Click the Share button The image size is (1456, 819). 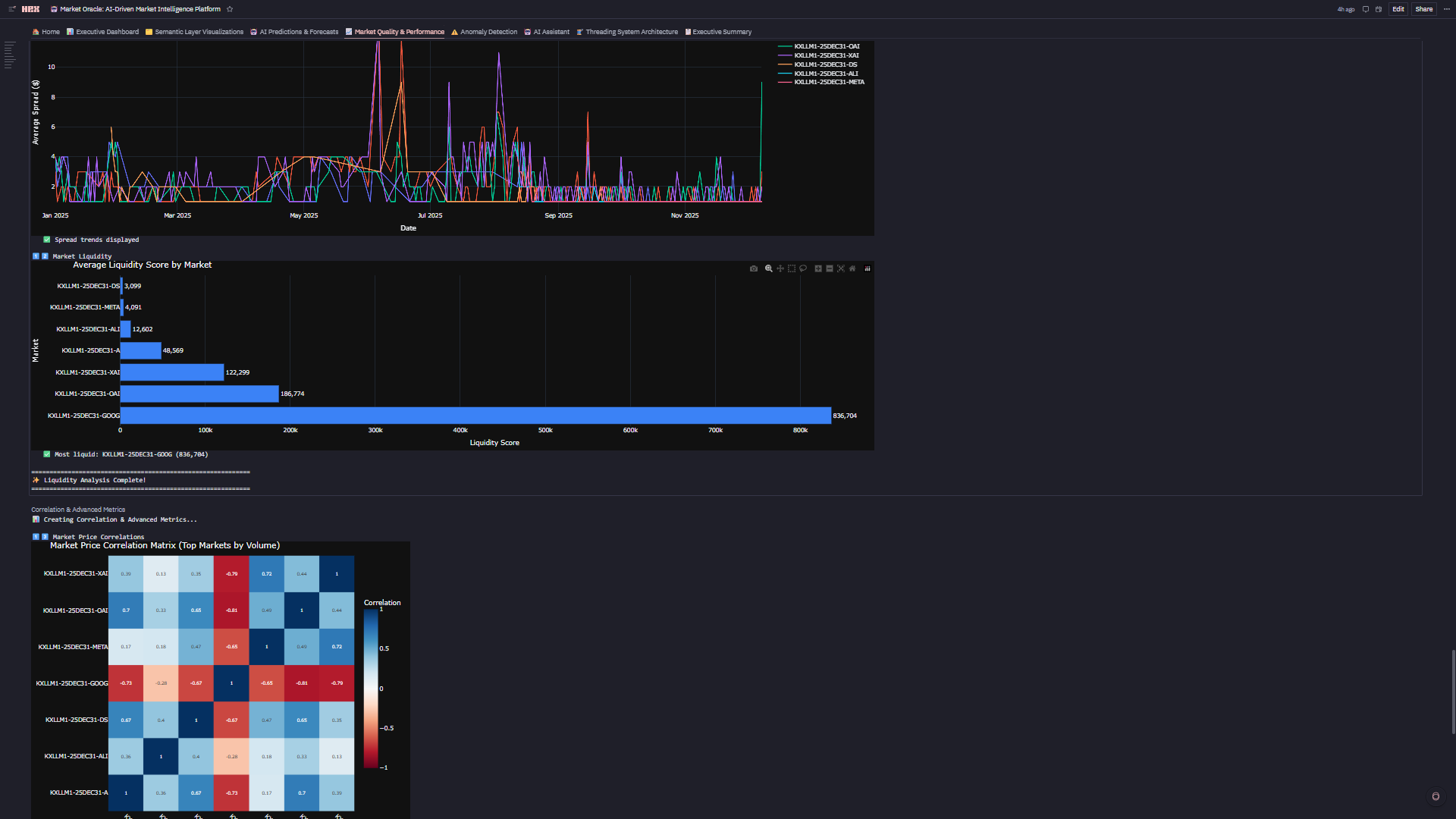[1423, 9]
